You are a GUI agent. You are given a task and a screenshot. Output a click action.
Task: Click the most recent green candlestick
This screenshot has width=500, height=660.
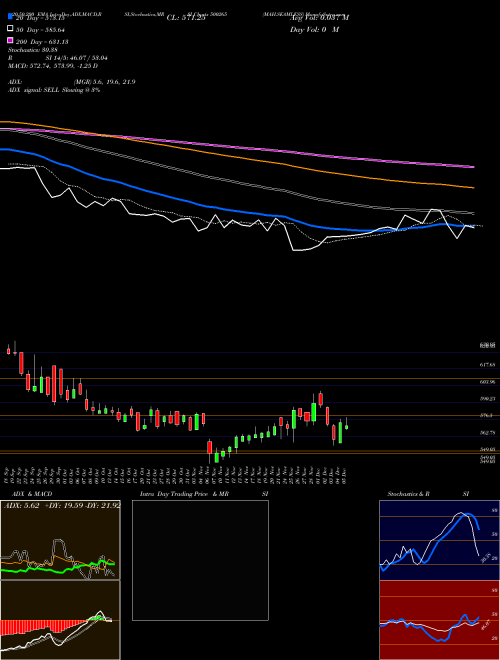(346, 426)
